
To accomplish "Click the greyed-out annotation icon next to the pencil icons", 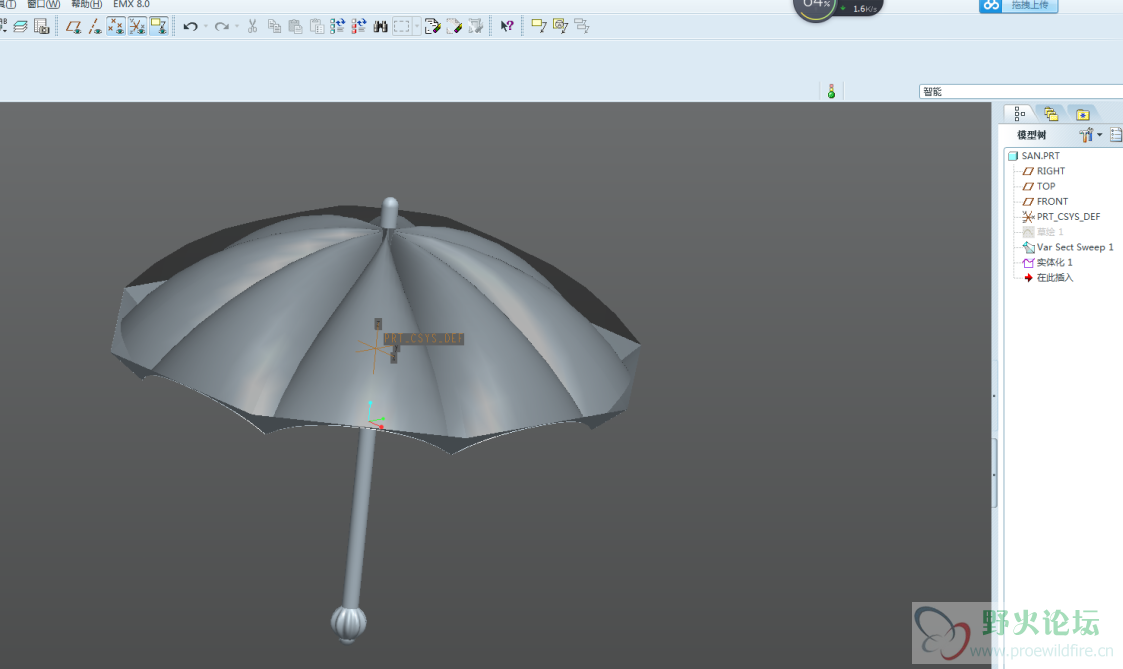I will pos(476,27).
